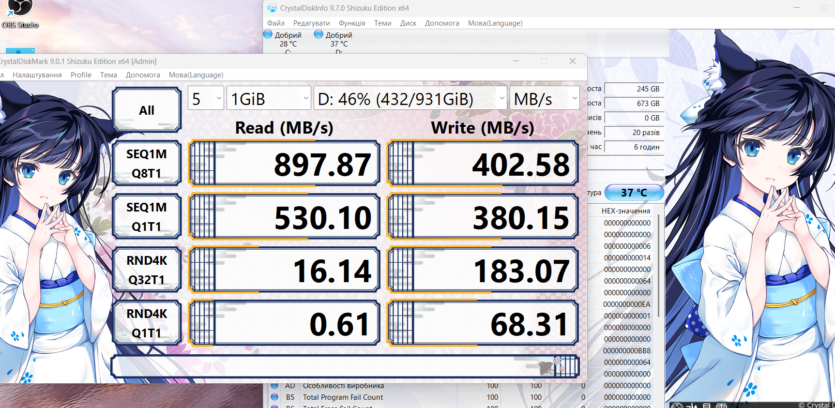The height and width of the screenshot is (408, 835).
Task: Click the HEX-значення column header
Action: coord(626,211)
